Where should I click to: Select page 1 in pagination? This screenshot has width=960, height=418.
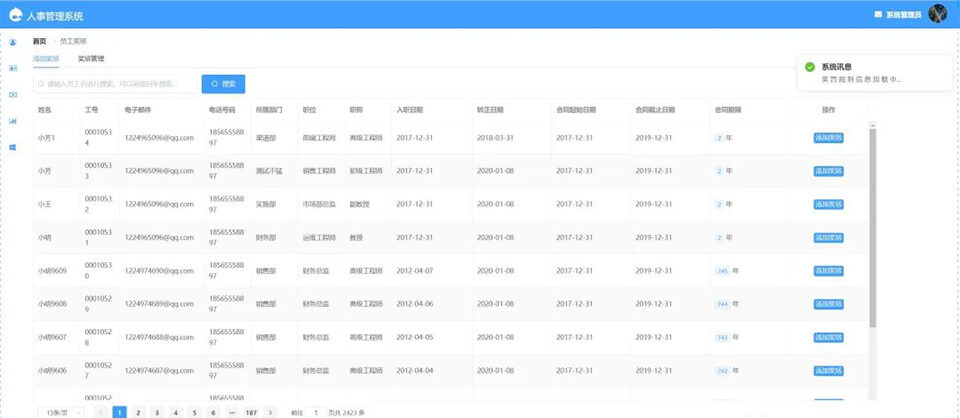[120, 412]
